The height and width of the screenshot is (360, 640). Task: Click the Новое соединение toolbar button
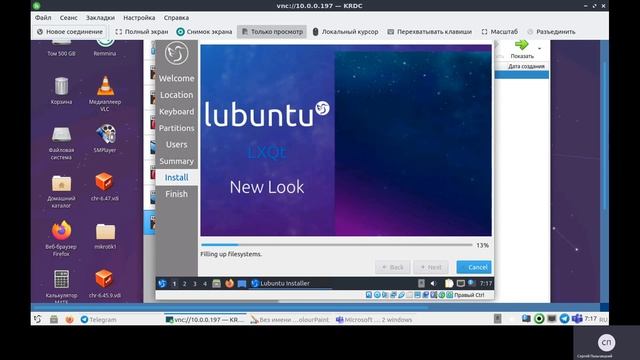tap(69, 31)
